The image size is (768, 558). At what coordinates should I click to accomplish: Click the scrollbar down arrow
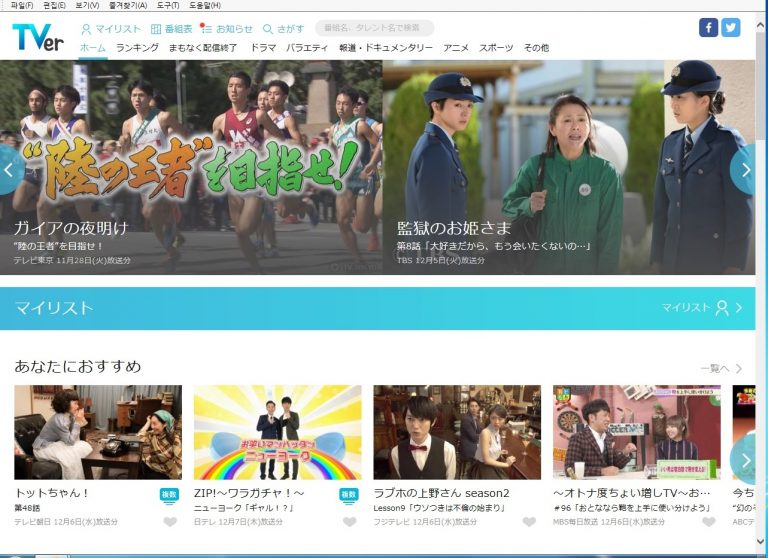pyautogui.click(x=761, y=541)
